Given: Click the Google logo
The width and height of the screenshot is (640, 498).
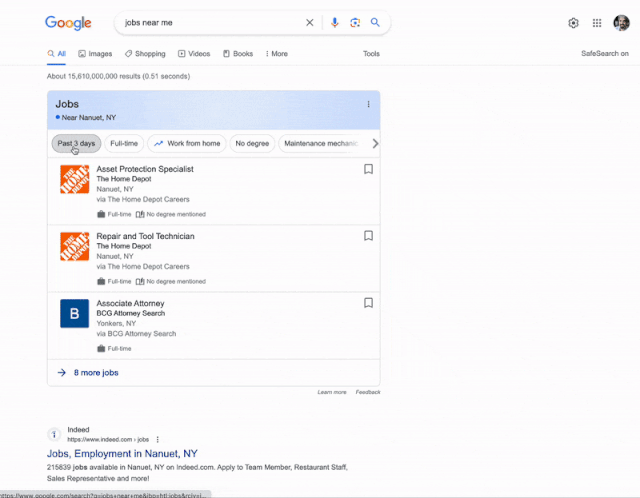Looking at the screenshot, I should click(x=68, y=23).
